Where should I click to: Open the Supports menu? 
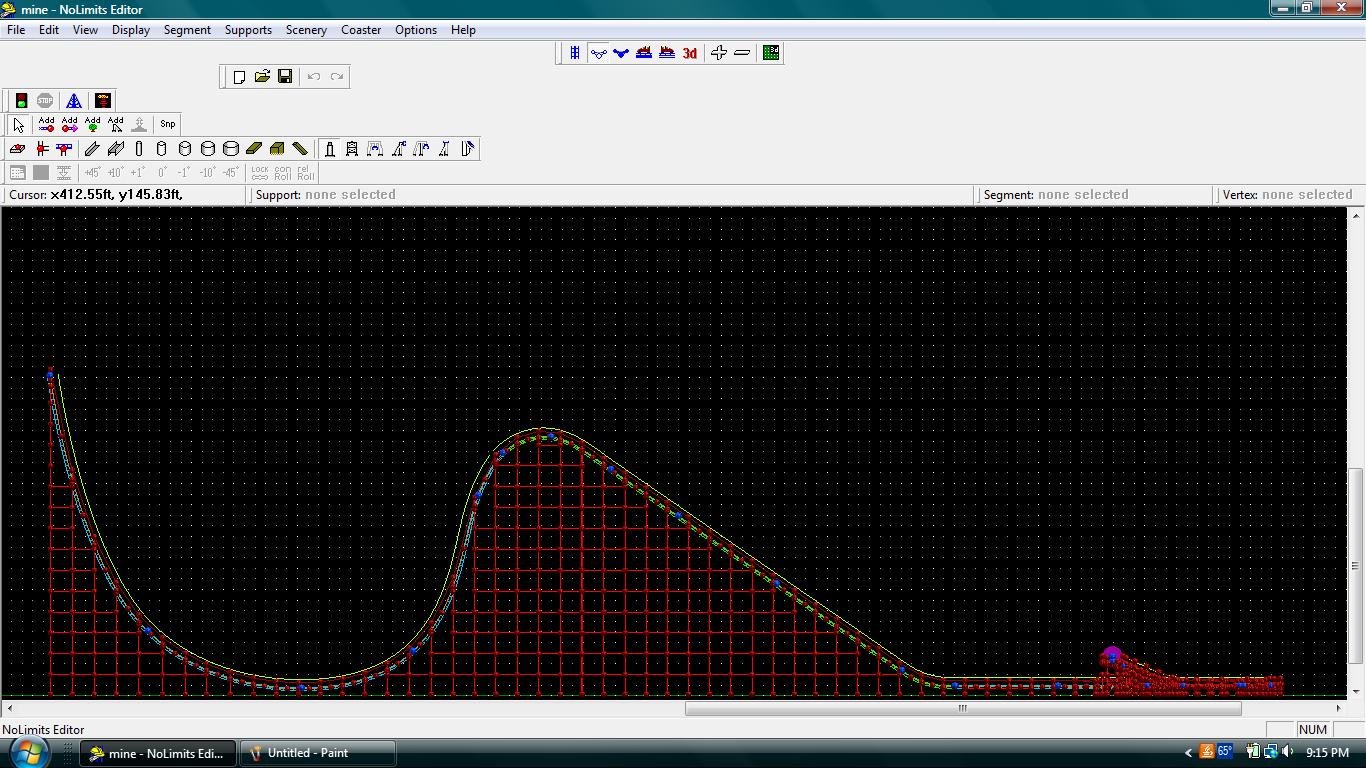click(x=248, y=30)
